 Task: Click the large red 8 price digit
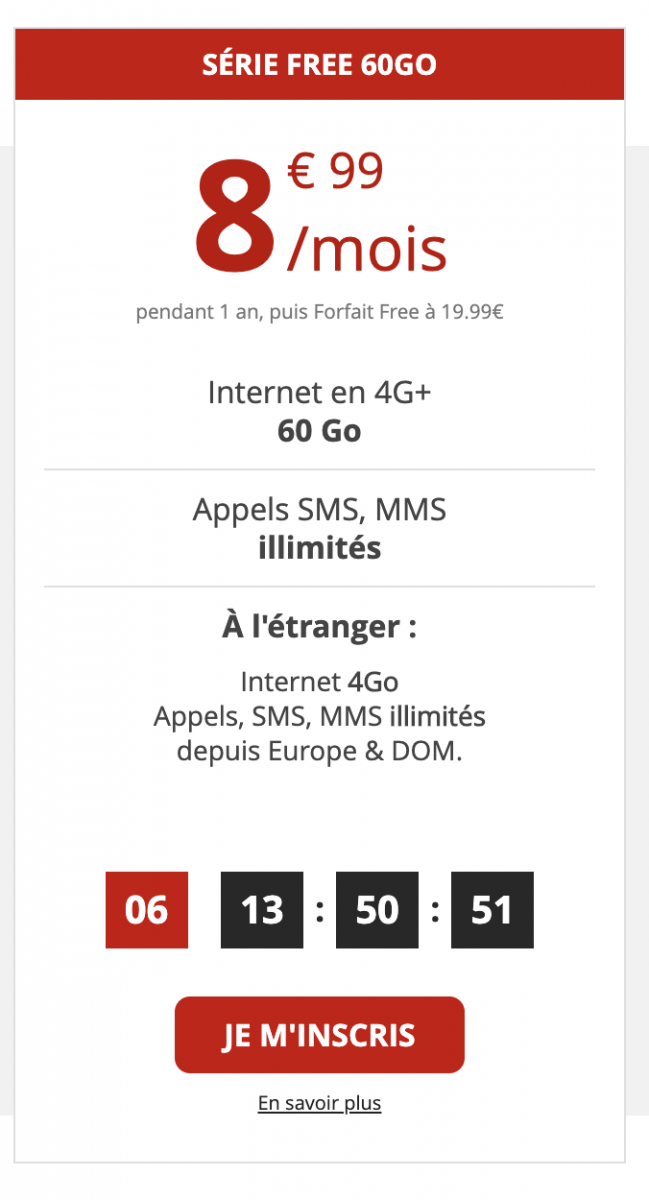click(x=234, y=218)
